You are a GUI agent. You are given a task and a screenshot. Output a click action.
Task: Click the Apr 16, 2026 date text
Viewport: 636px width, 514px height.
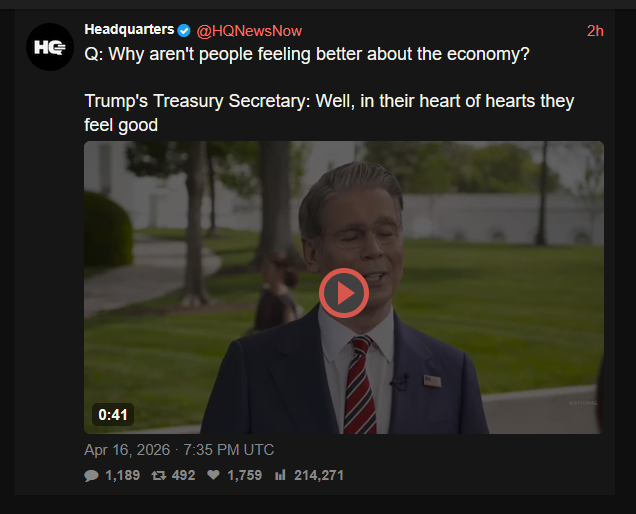coord(127,449)
